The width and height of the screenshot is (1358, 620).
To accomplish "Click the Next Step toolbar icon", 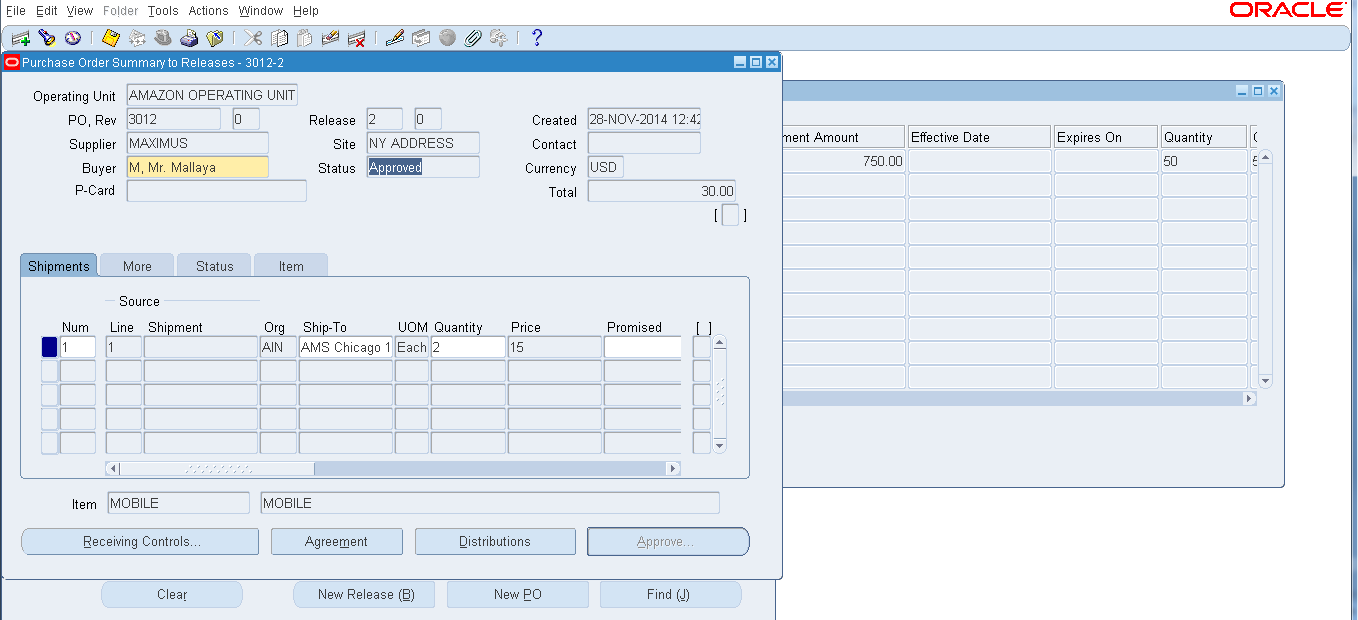I will (x=137, y=38).
